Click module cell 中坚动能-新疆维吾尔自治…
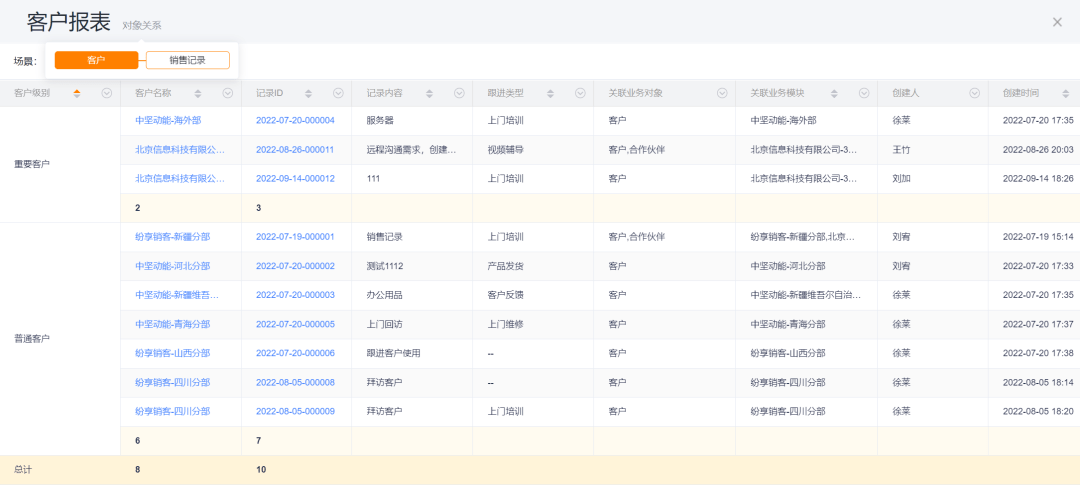This screenshot has height=486, width=1080. pos(806,295)
